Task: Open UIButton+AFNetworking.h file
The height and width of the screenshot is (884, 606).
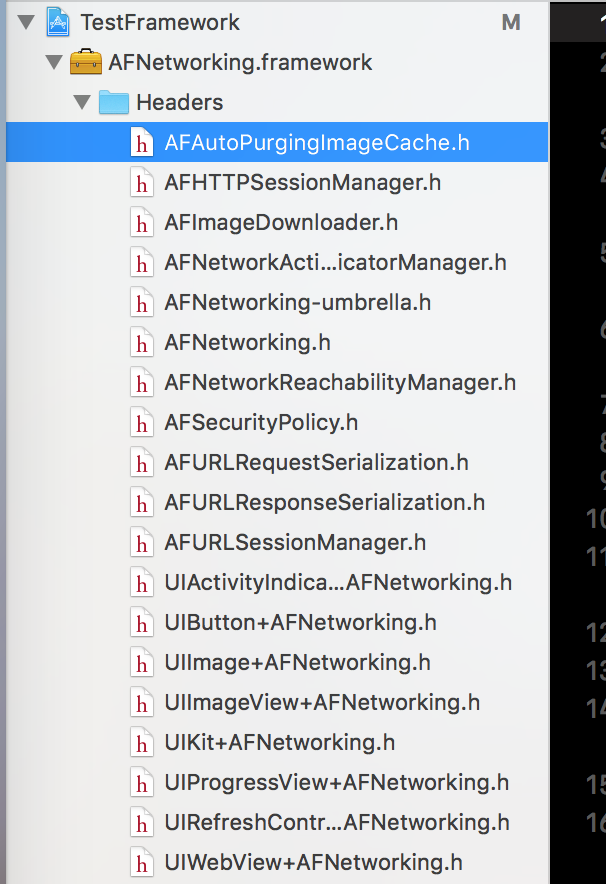Action: coord(277,622)
